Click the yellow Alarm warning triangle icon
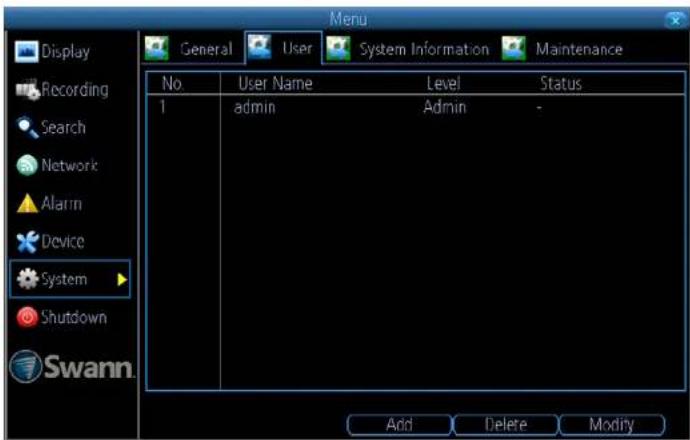Image resolution: width=690 pixels, height=440 pixels. click(x=27, y=203)
